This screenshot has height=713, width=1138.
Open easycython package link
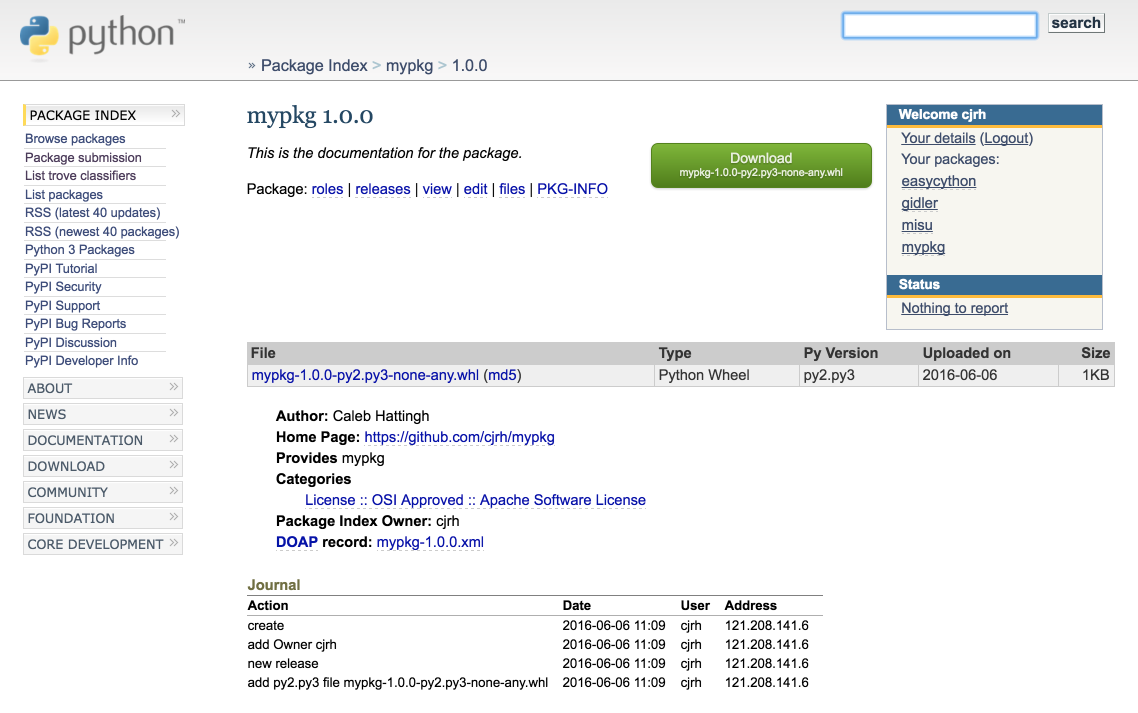[x=938, y=182]
